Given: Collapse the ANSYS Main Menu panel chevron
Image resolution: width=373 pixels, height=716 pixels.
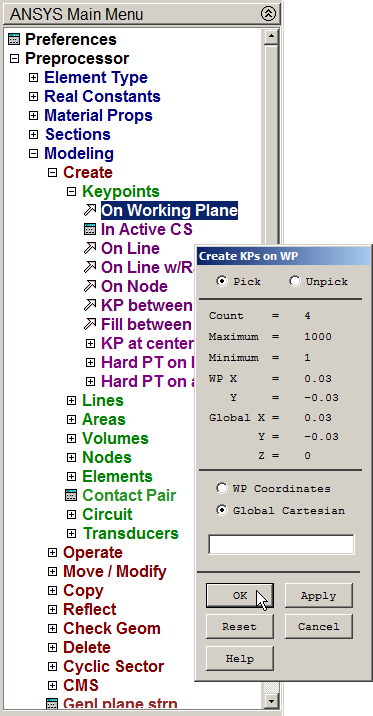Looking at the screenshot, I should pyautogui.click(x=268, y=14).
